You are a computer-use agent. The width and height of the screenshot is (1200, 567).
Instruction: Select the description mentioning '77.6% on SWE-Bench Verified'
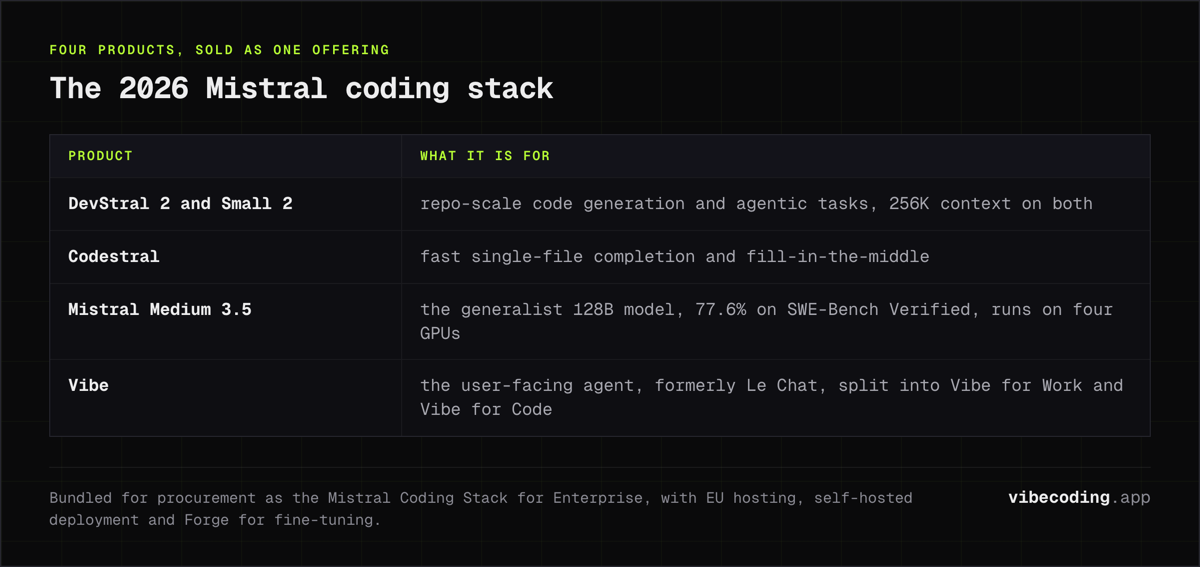click(767, 321)
